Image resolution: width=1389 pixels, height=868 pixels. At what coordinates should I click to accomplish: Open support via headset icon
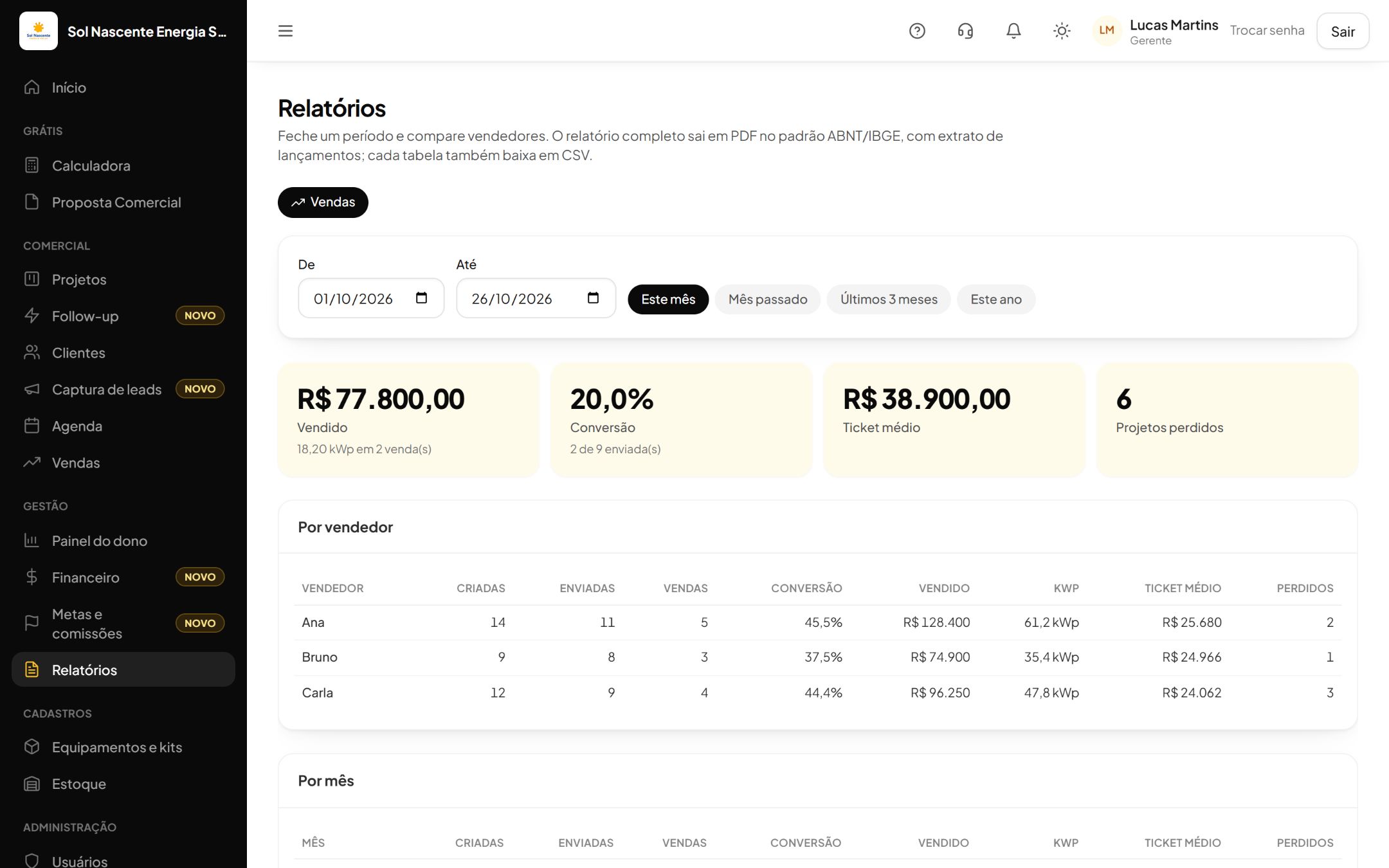pos(965,31)
